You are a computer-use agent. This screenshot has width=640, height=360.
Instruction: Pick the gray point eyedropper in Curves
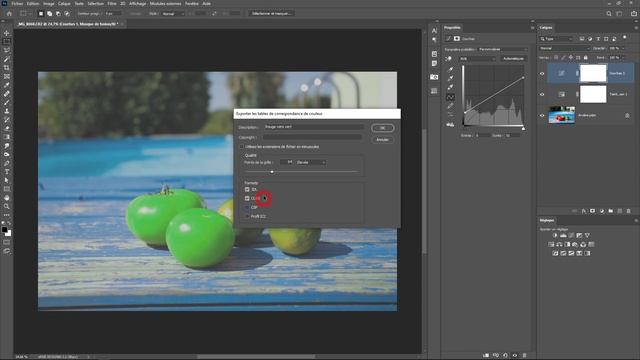click(450, 78)
